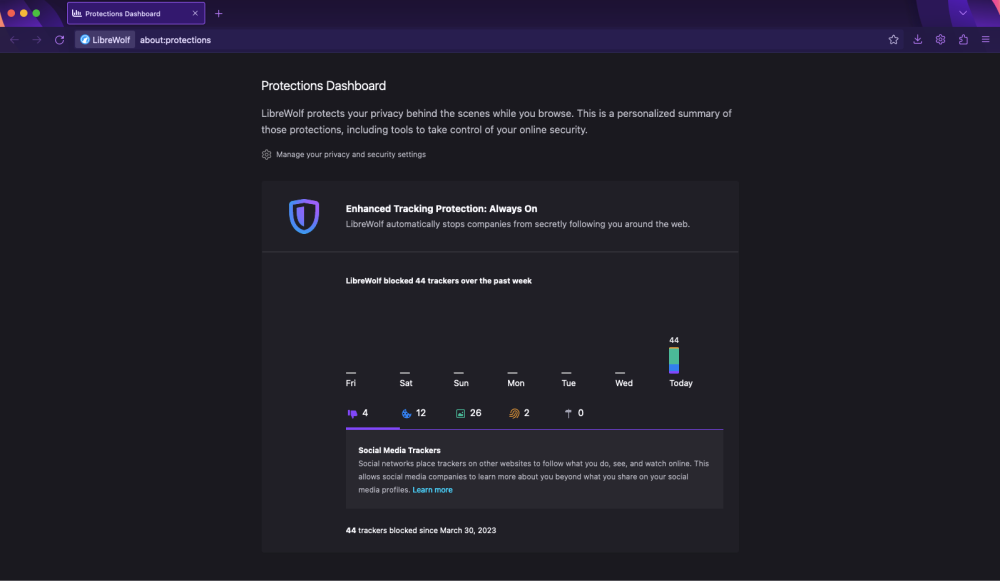The width and height of the screenshot is (1000, 581).
Task: Select the Social Media Trackers tab showing 4
Action: click(x=358, y=413)
